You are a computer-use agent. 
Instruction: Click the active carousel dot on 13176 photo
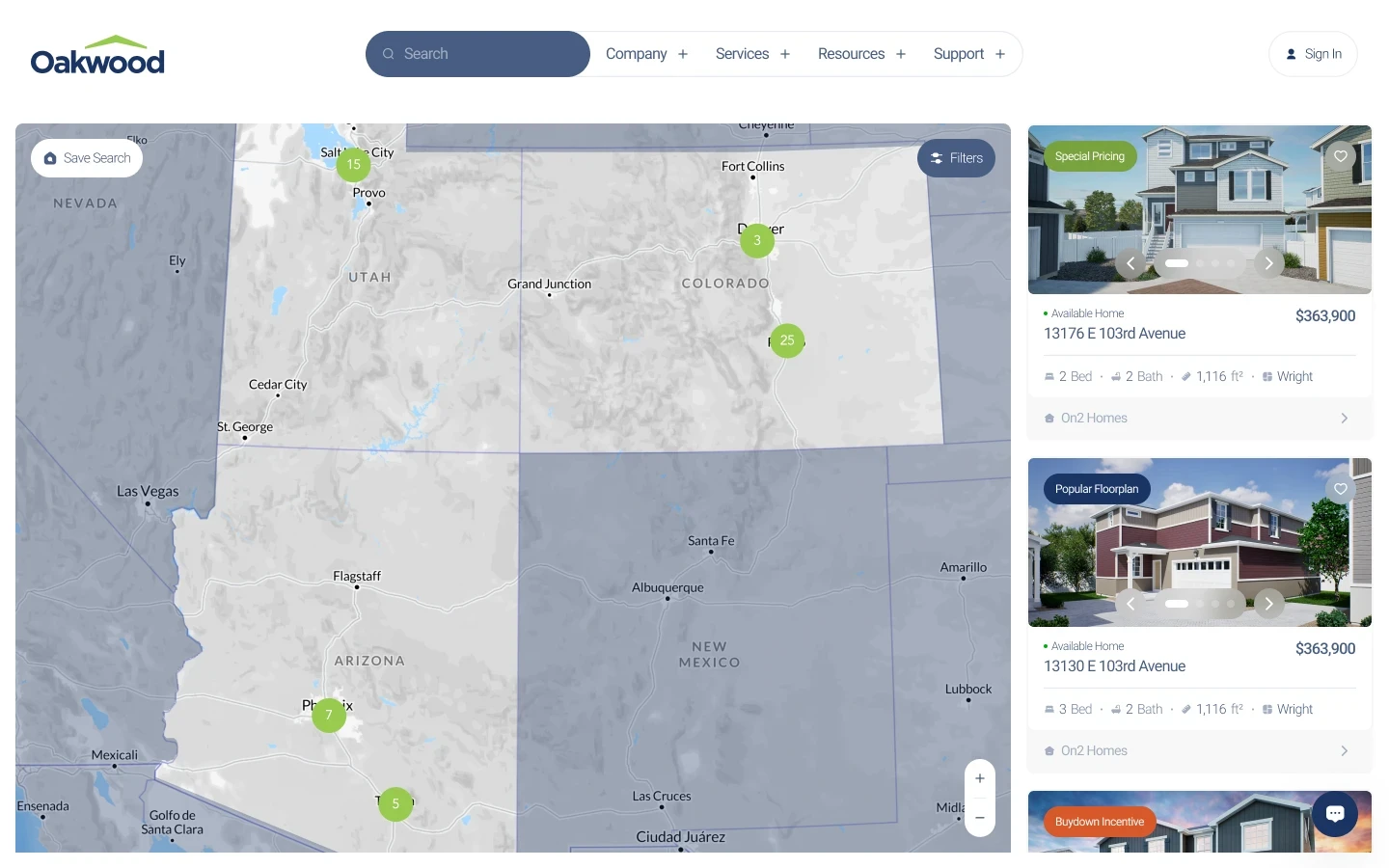(x=1177, y=263)
